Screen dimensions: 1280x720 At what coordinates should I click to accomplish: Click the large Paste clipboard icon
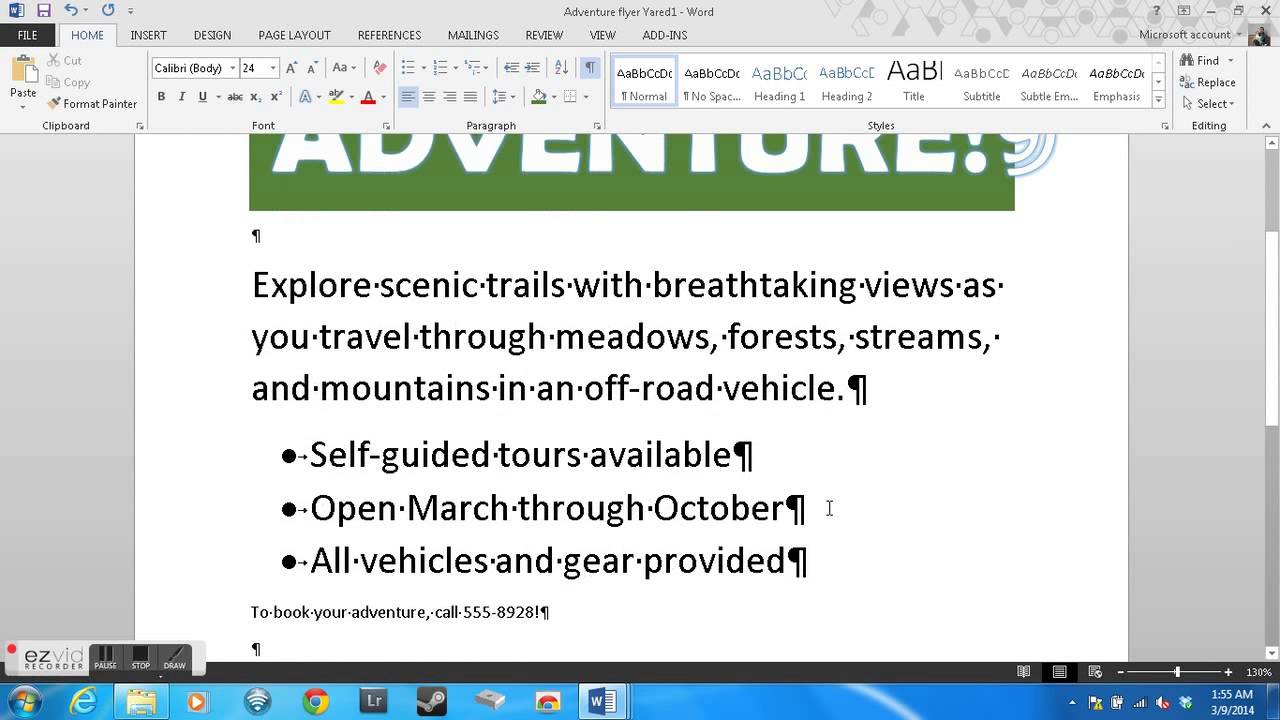pos(23,71)
